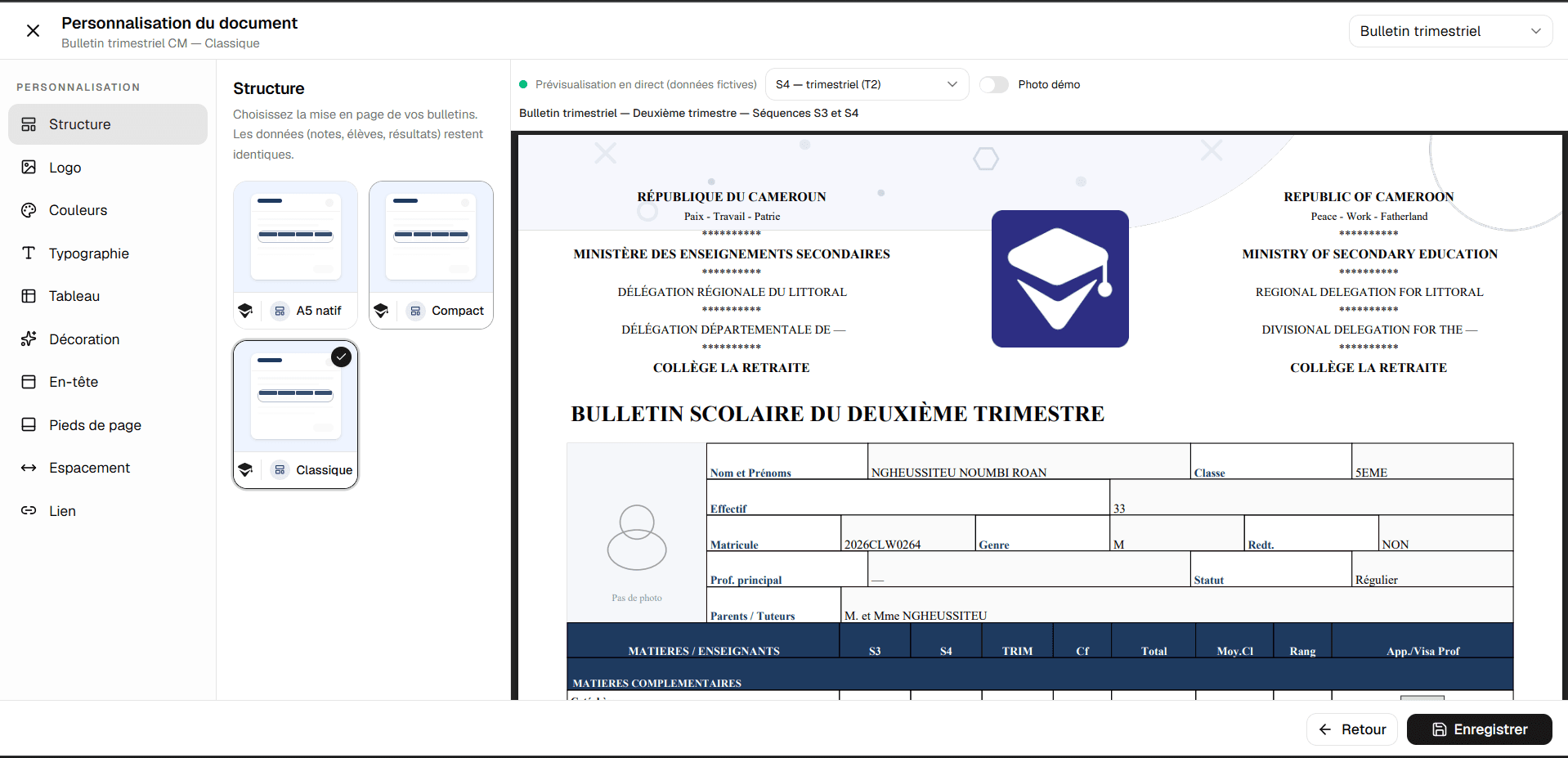Screen dimensions: 1568x758
Task: Open the Tableau settings section
Action: (108, 296)
